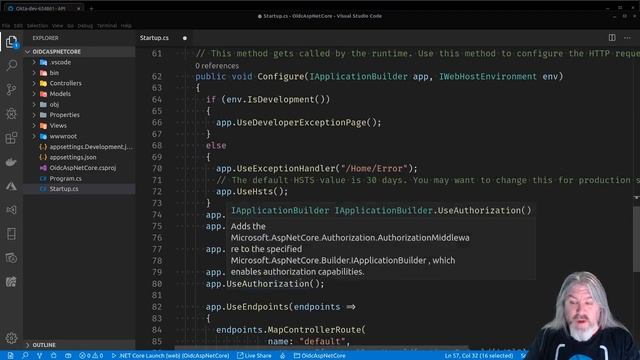Click app.UseAuthorization() on line 80
The height and width of the screenshot is (360, 640).
click(x=265, y=284)
